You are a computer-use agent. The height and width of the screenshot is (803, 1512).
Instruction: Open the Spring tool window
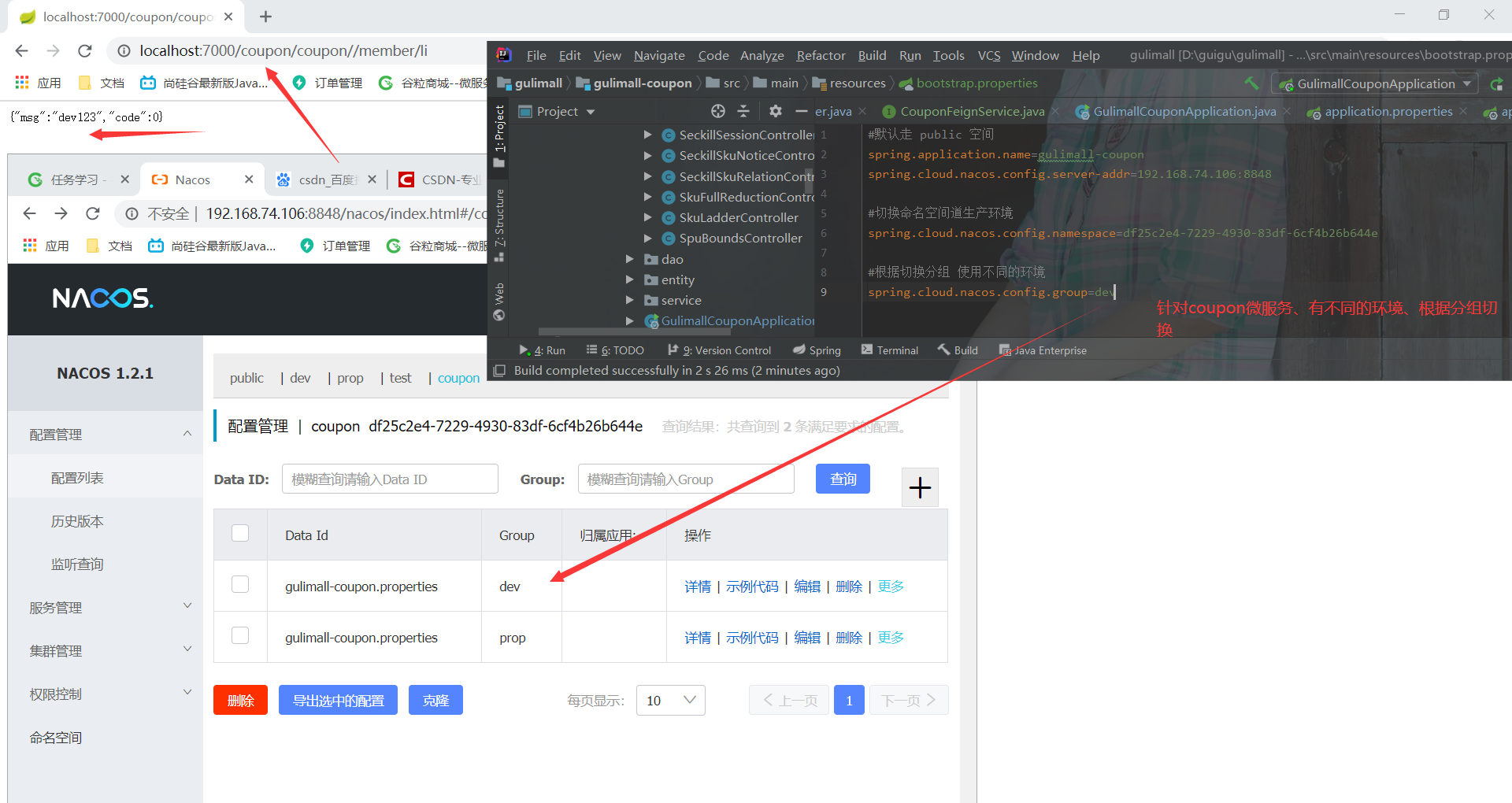[x=817, y=350]
